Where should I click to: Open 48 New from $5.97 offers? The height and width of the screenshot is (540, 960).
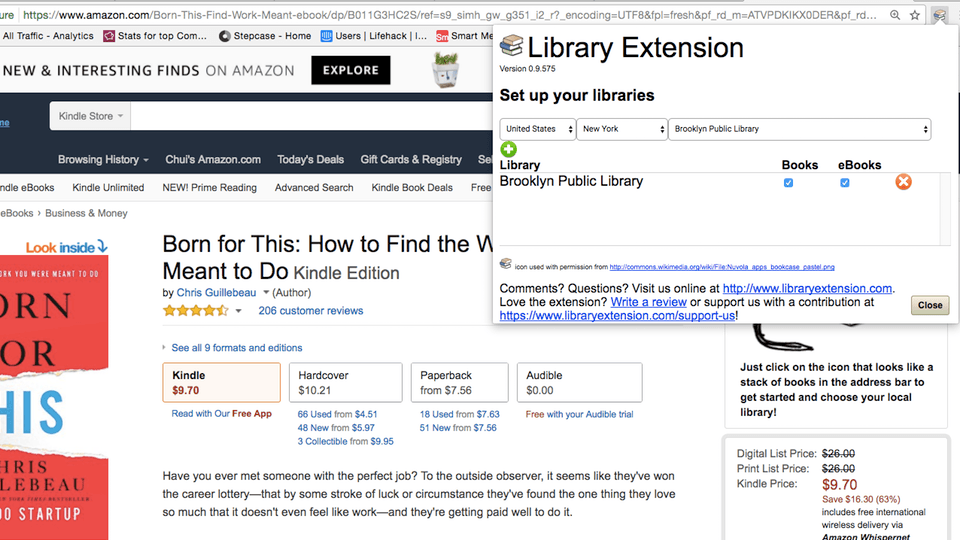tap(336, 428)
